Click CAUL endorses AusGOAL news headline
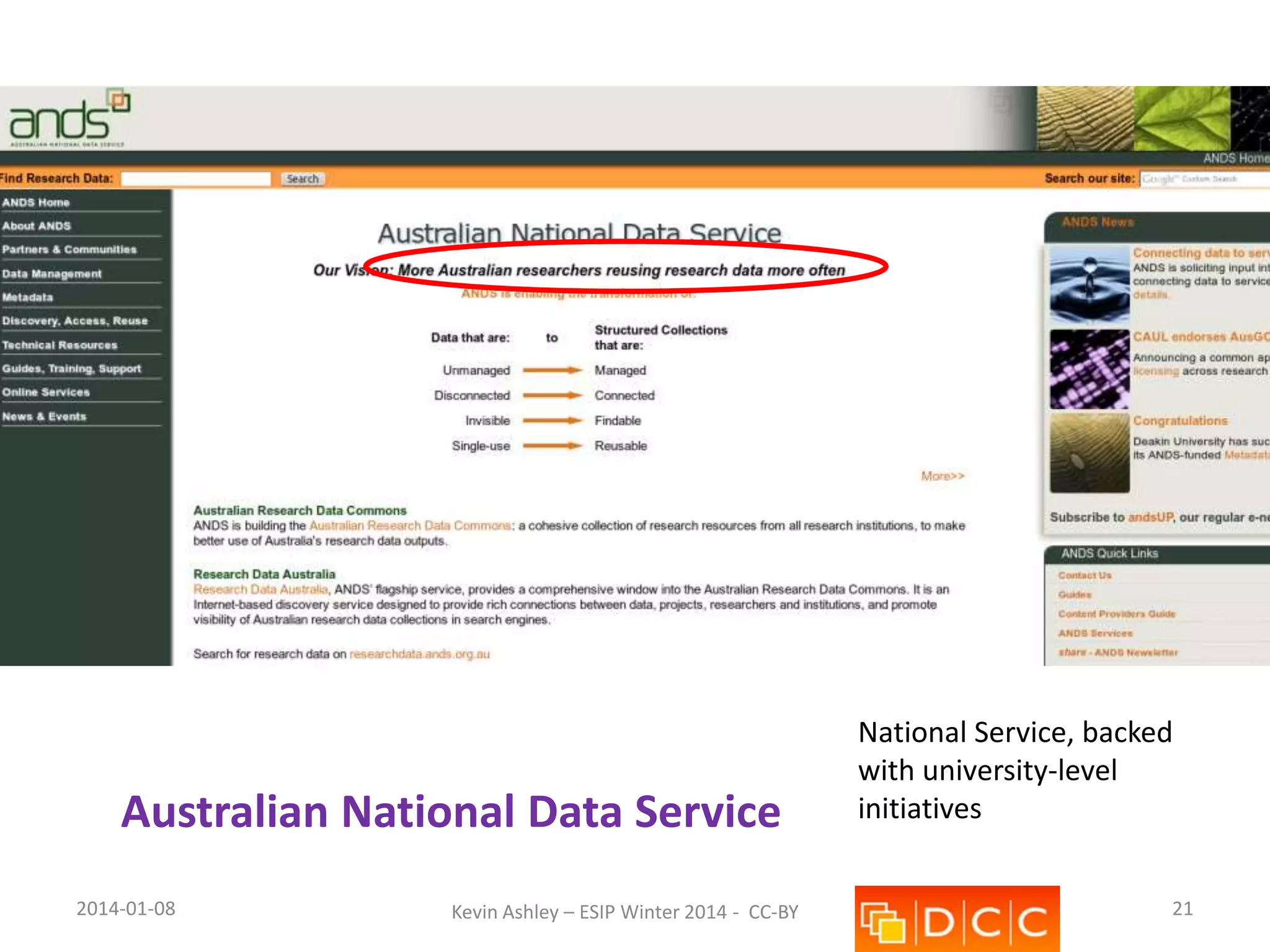The width and height of the screenshot is (1270, 952). [1201, 337]
